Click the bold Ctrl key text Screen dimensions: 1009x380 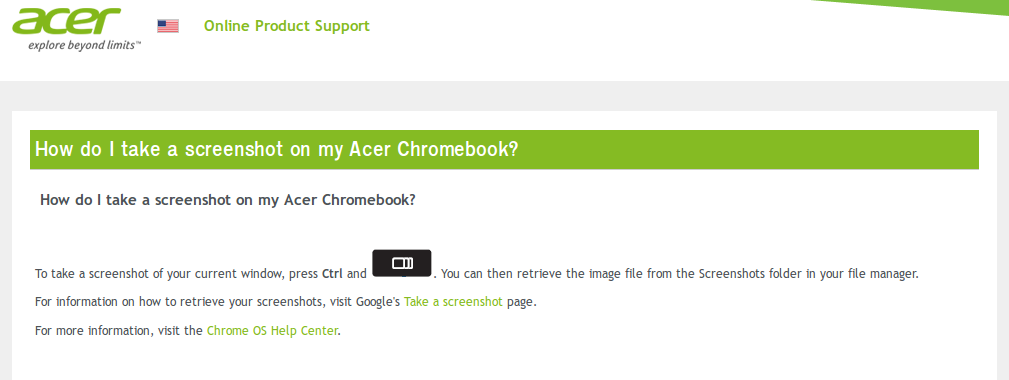tap(332, 274)
